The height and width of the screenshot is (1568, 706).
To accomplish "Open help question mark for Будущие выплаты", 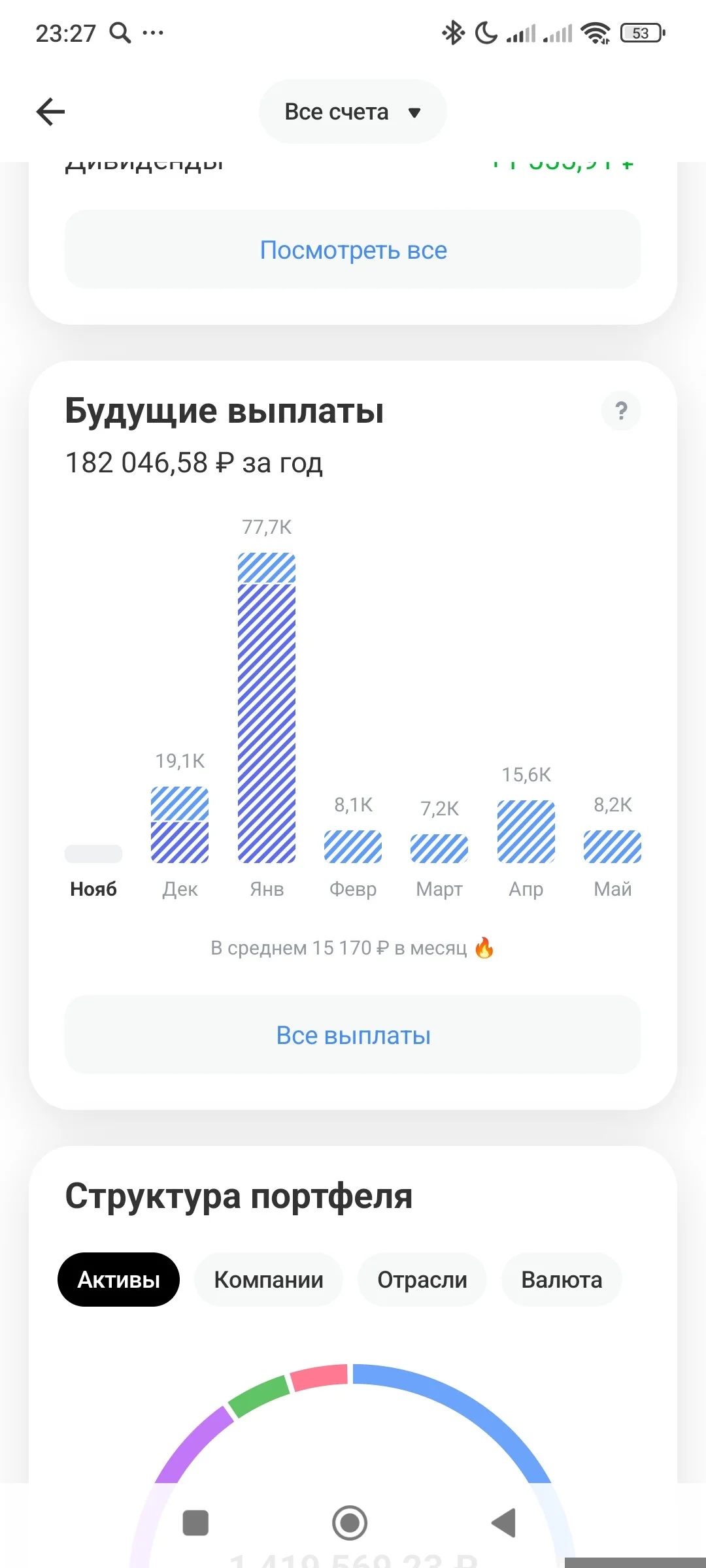I will click(x=621, y=411).
